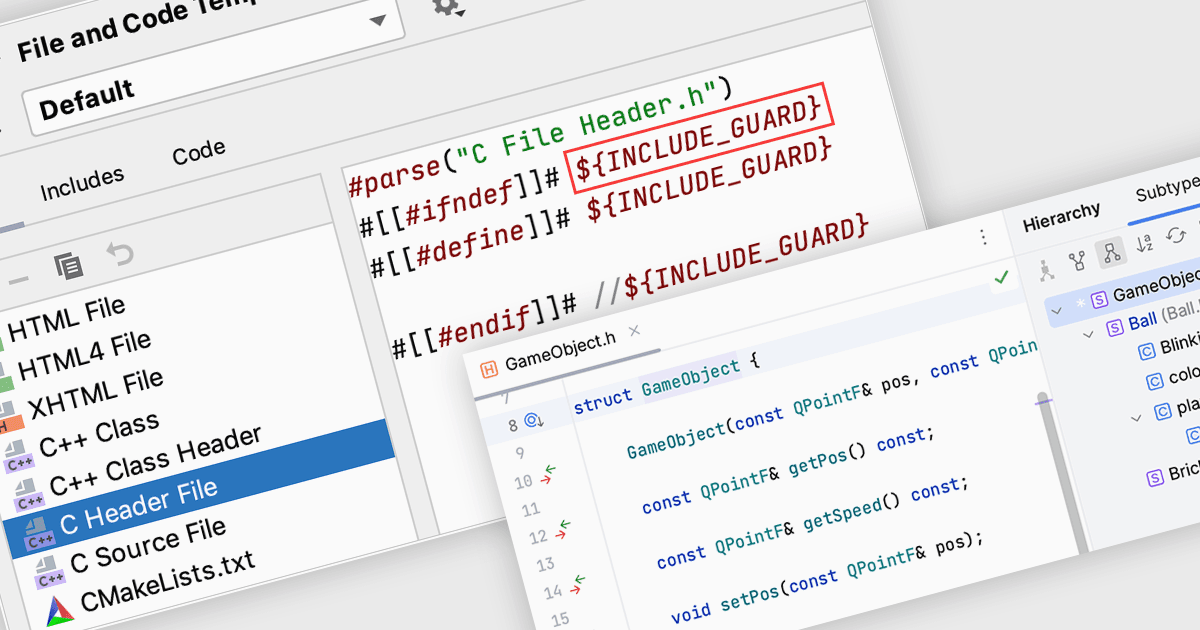Screen dimensions: 1200x630
Task: Select the XHTML File template
Action: tap(96, 394)
